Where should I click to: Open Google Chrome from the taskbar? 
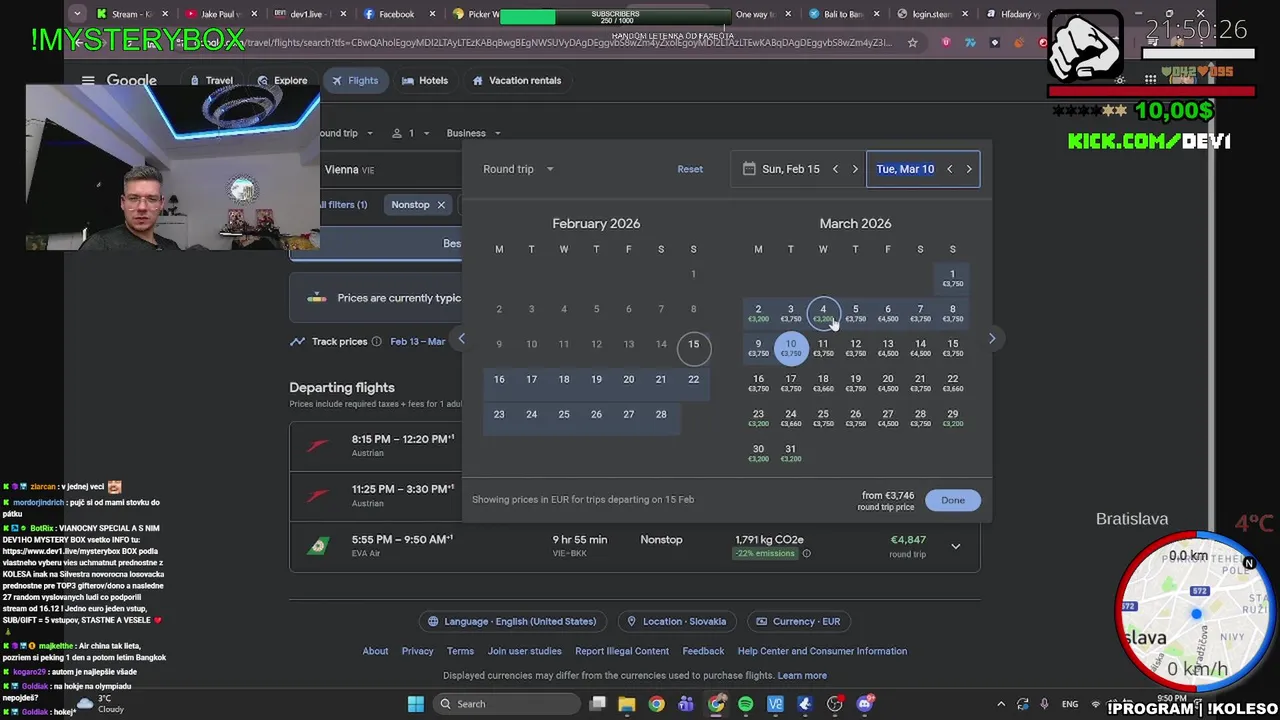(x=656, y=704)
